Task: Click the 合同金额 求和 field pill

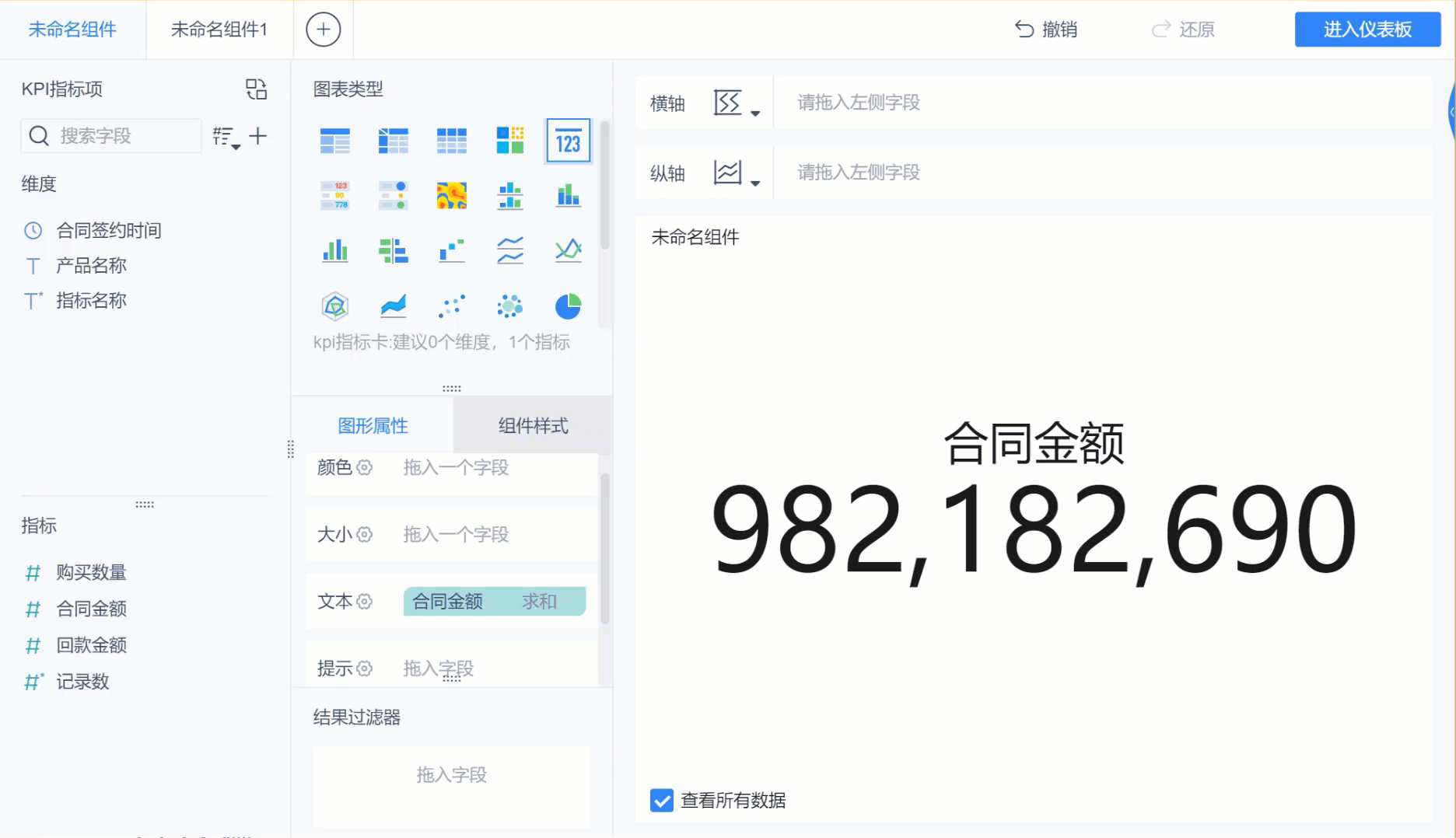Action: [x=493, y=601]
